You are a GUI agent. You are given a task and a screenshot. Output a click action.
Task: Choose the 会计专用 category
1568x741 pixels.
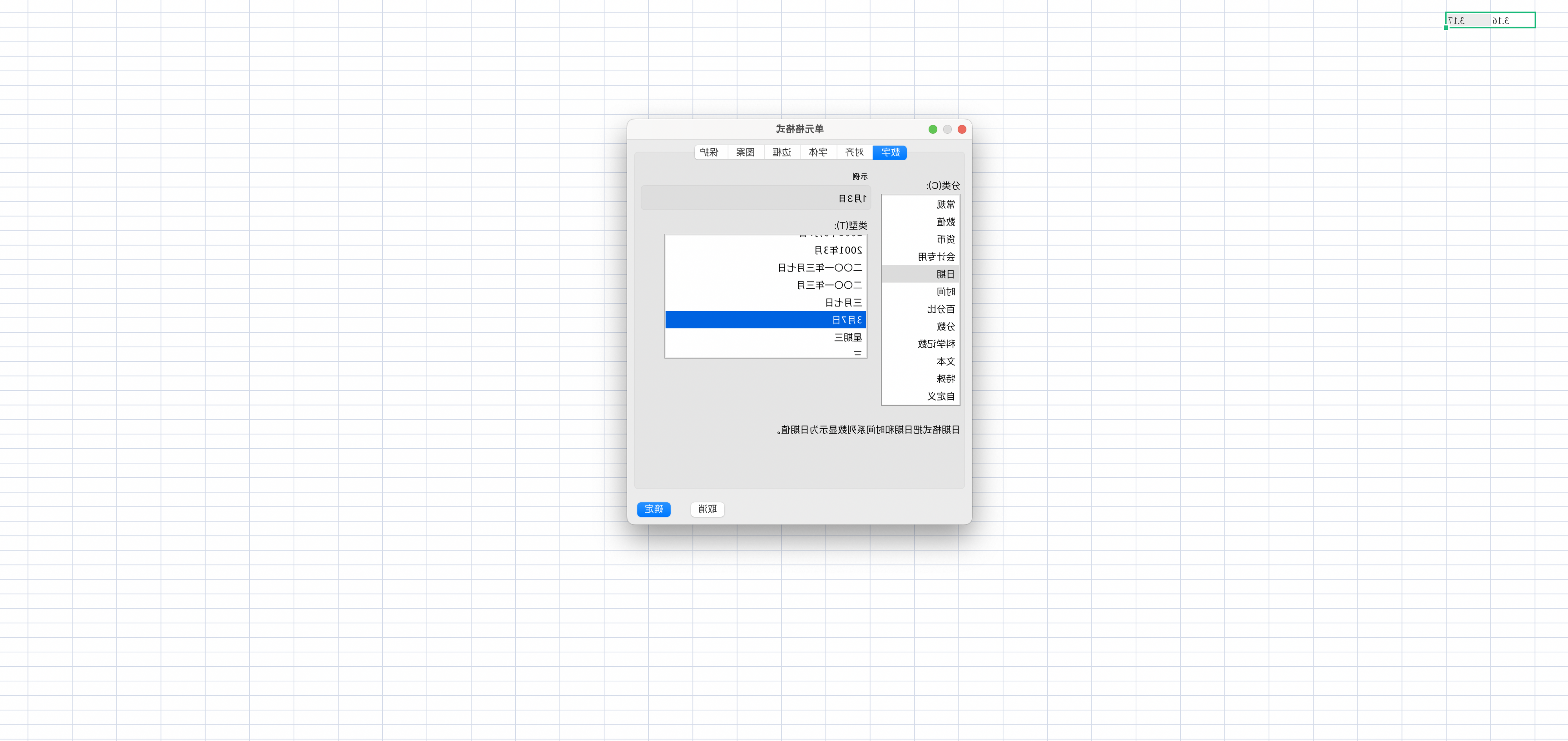tap(920, 257)
